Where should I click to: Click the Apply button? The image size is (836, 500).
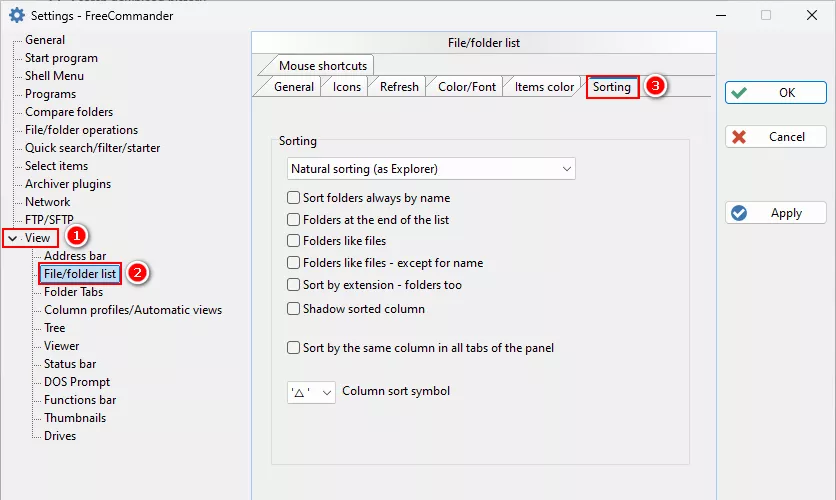point(776,213)
